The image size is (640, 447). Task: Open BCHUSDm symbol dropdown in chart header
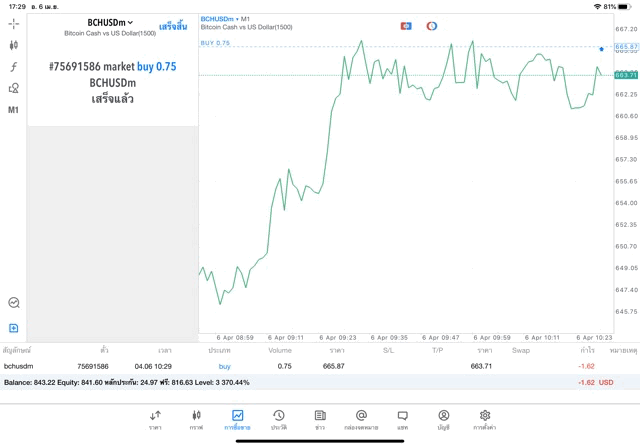(220, 19)
